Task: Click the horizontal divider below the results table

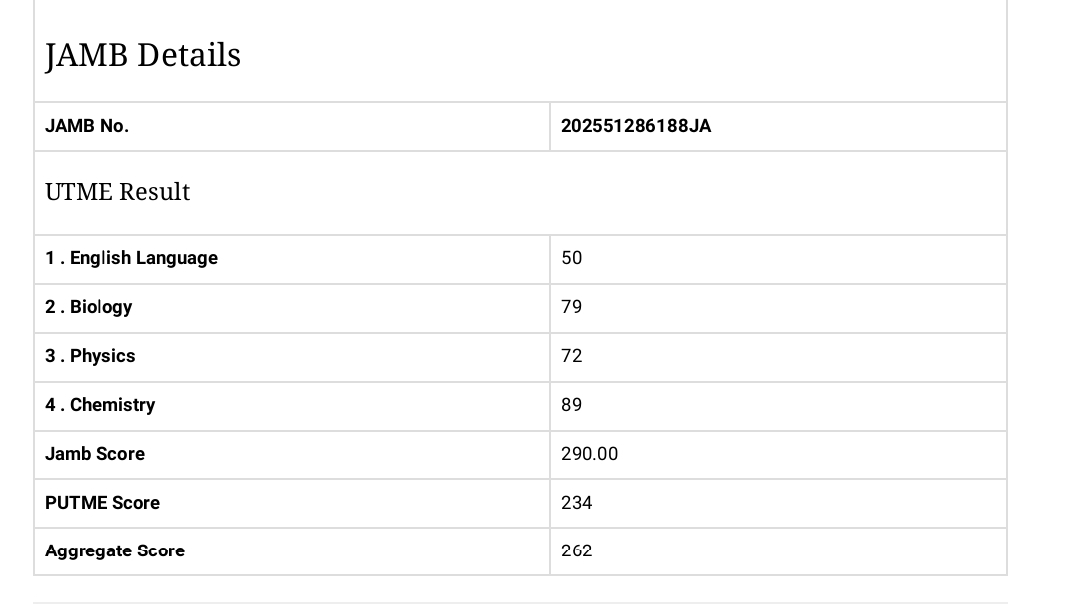Action: (x=520, y=603)
